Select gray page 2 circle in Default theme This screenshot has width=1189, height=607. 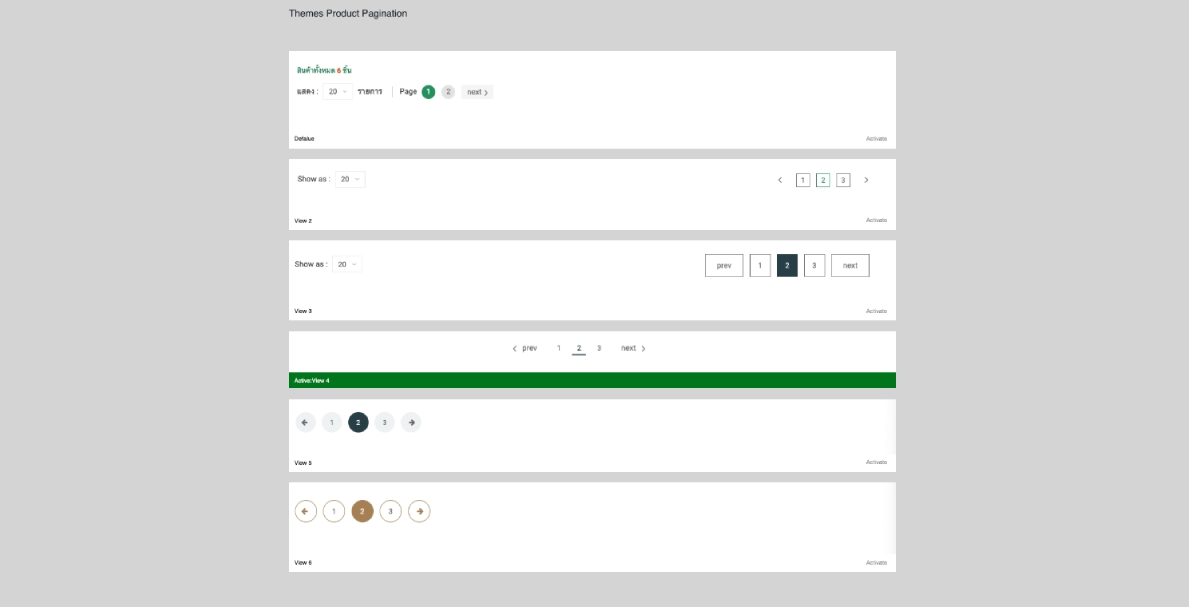click(x=448, y=92)
